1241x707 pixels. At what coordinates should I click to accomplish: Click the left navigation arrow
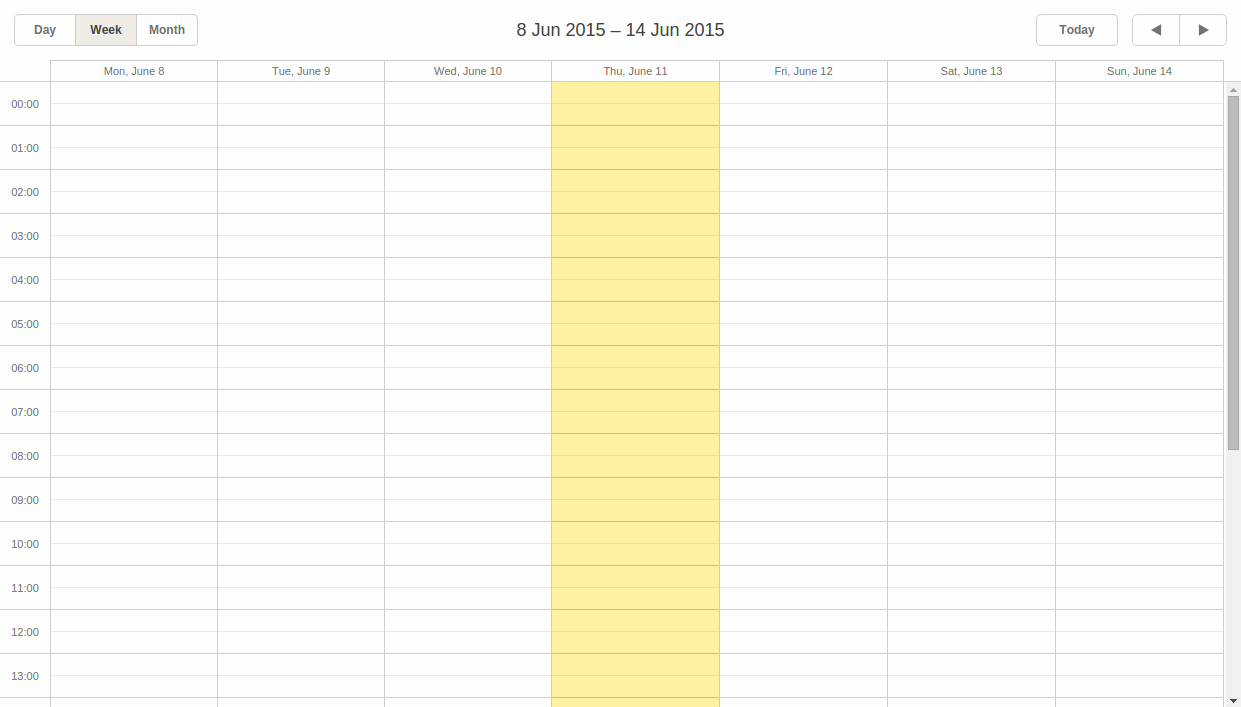coord(1155,30)
